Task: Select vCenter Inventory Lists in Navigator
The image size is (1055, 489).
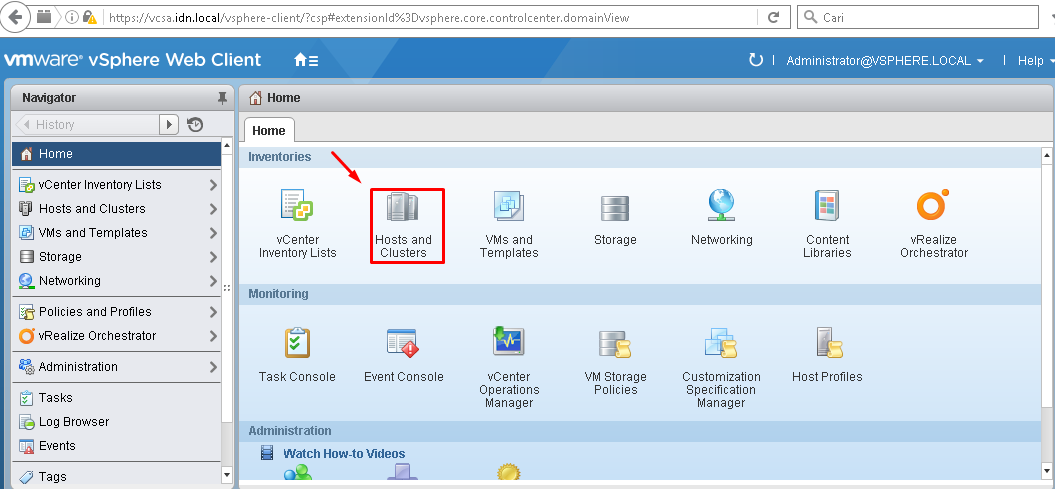Action: (x=116, y=184)
